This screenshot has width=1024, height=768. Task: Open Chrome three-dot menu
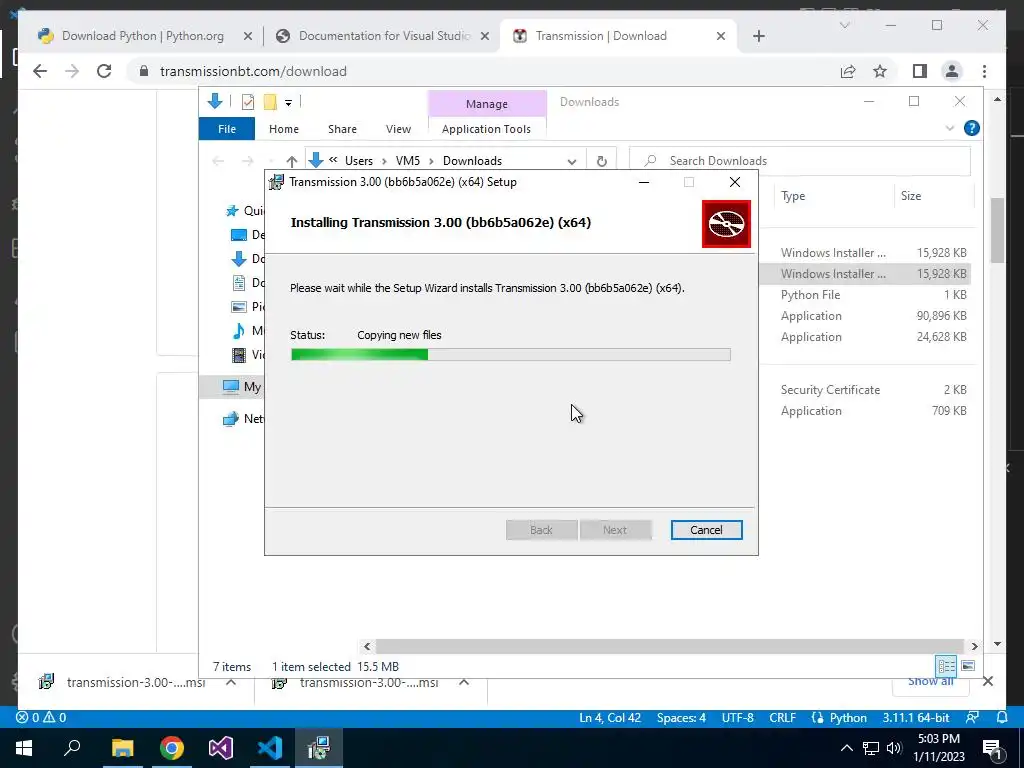point(984,71)
